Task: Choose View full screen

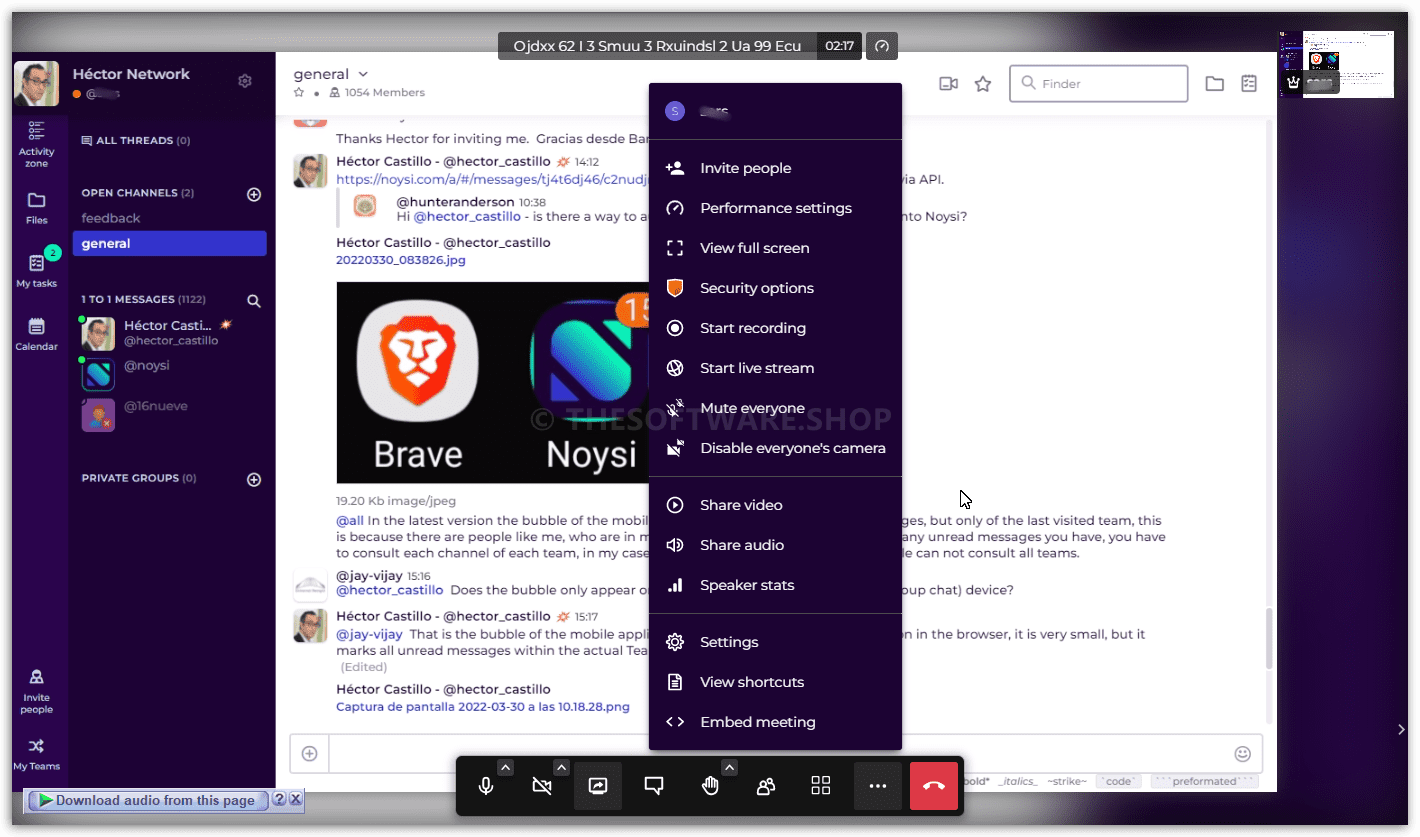Action: click(775, 248)
